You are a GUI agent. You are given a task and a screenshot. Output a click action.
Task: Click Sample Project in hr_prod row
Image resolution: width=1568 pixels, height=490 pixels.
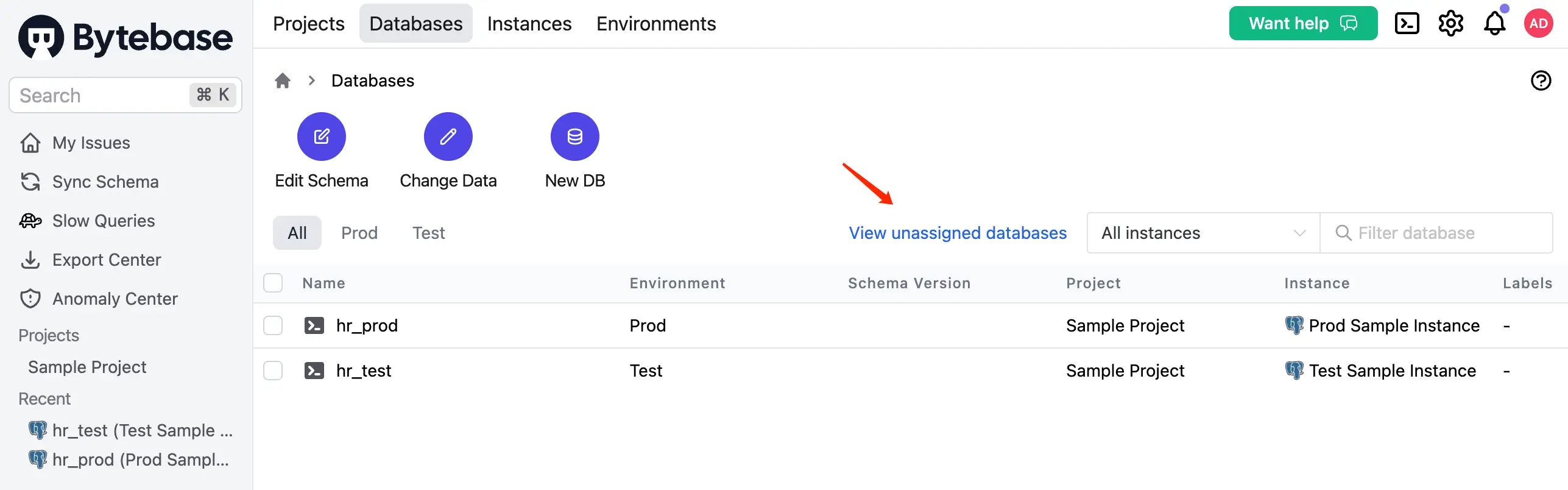point(1125,325)
